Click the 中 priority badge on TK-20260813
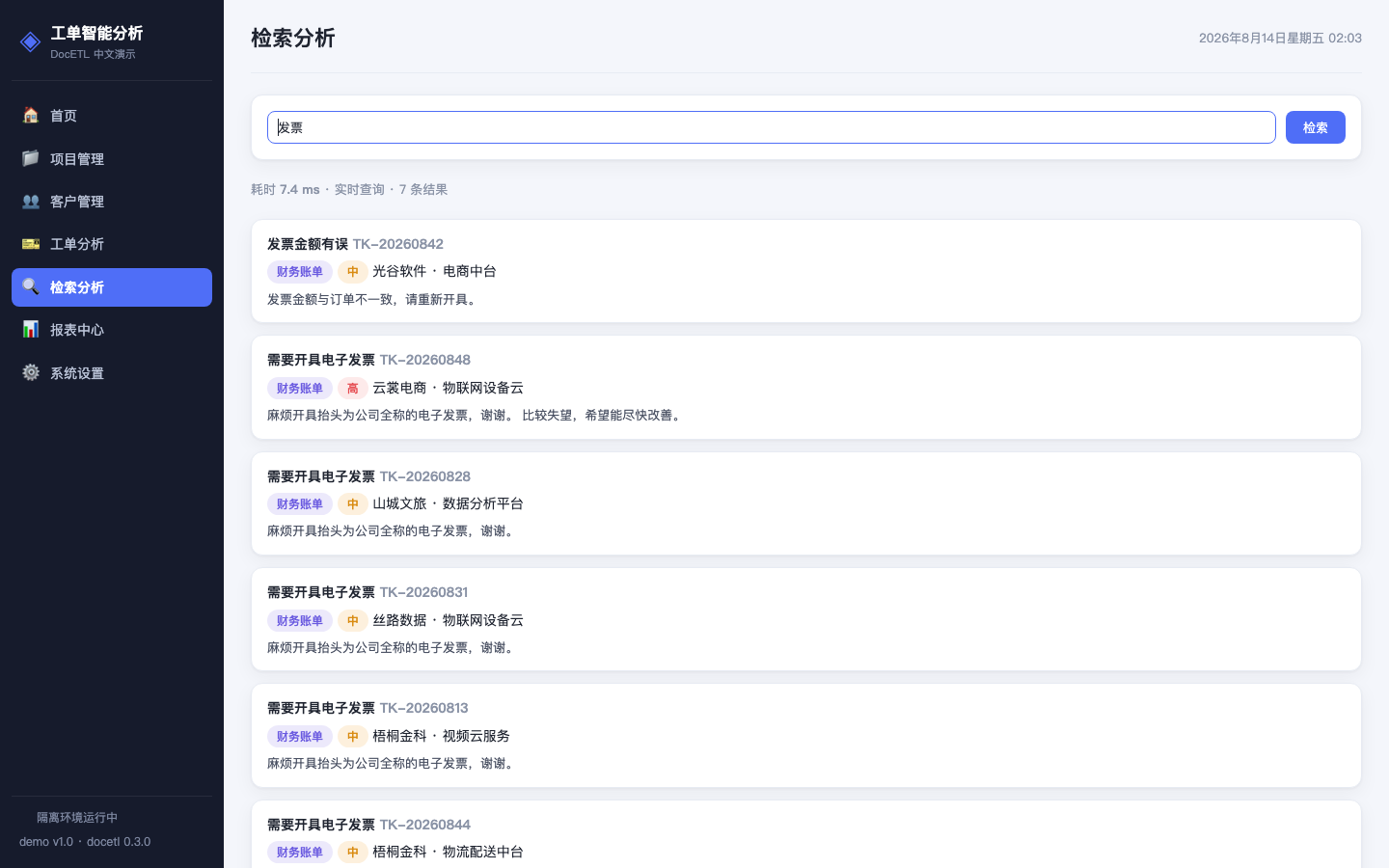The width and height of the screenshot is (1389, 868). click(x=352, y=736)
